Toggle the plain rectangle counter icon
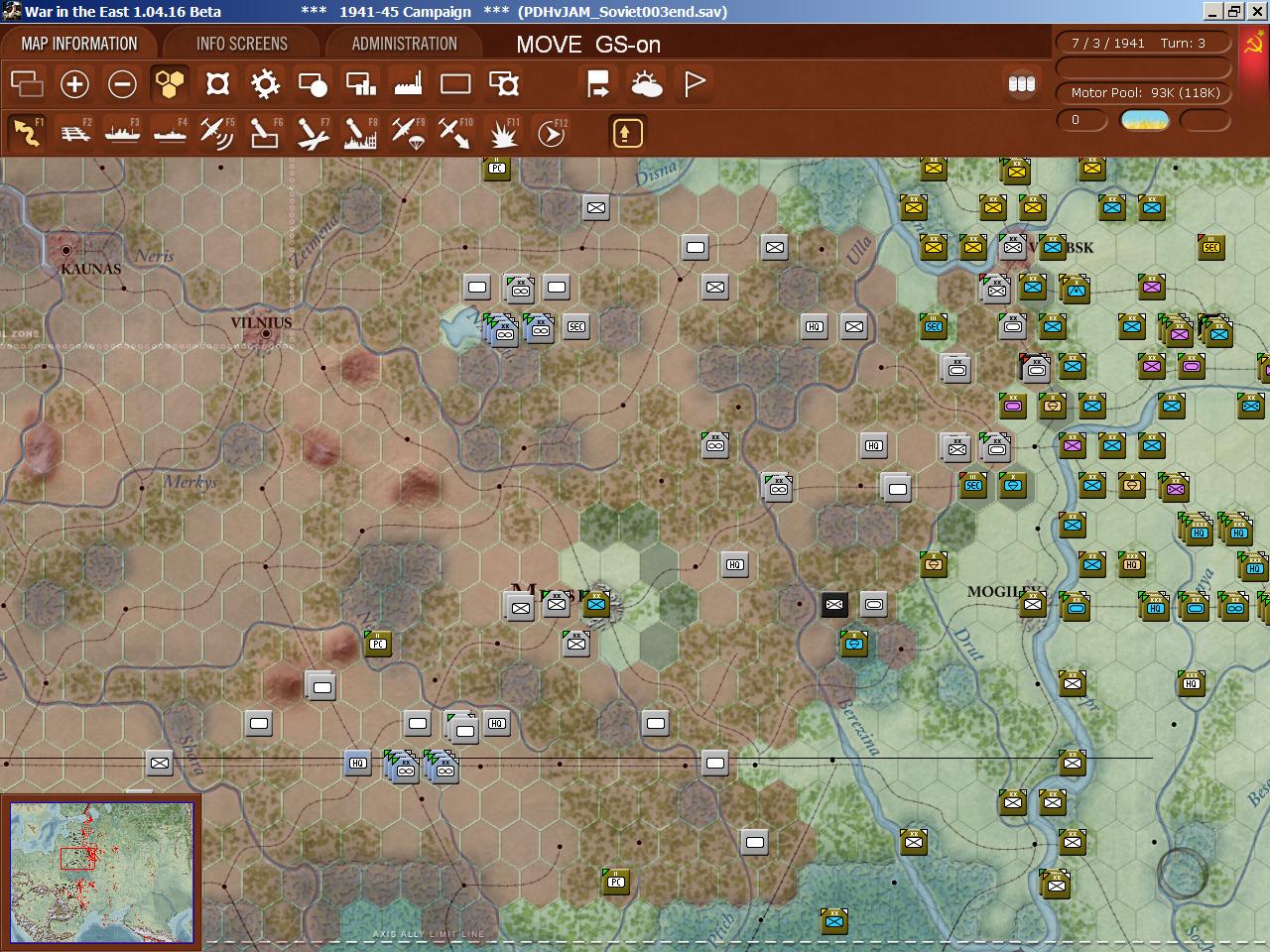Image resolution: width=1270 pixels, height=952 pixels. point(455,84)
